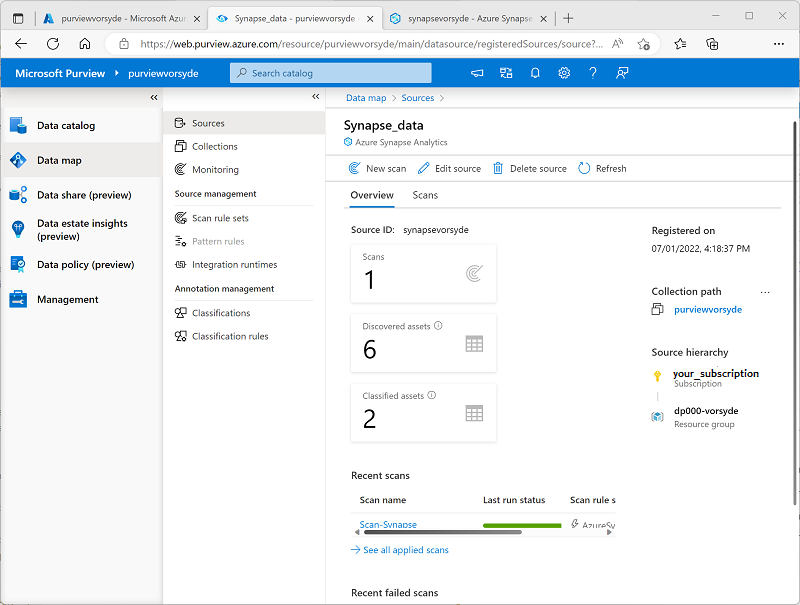Open Collection path more options ellipsis
Viewport: 800px width, 605px height.
pos(765,292)
